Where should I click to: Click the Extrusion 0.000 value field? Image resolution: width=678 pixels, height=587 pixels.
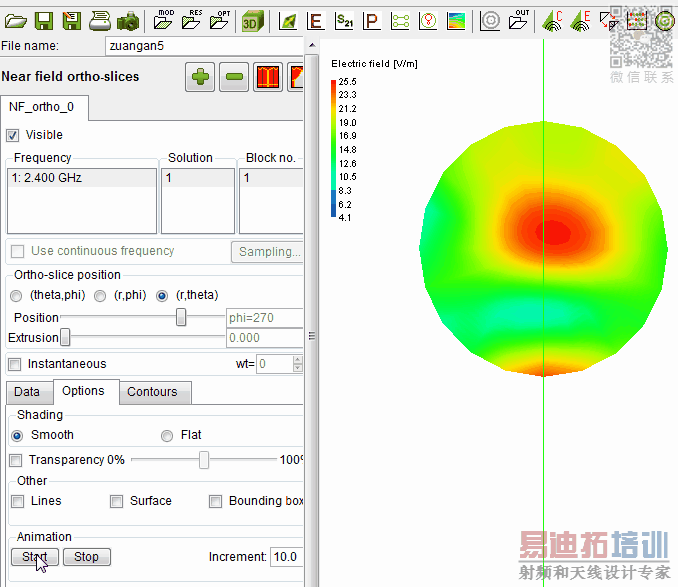264,338
